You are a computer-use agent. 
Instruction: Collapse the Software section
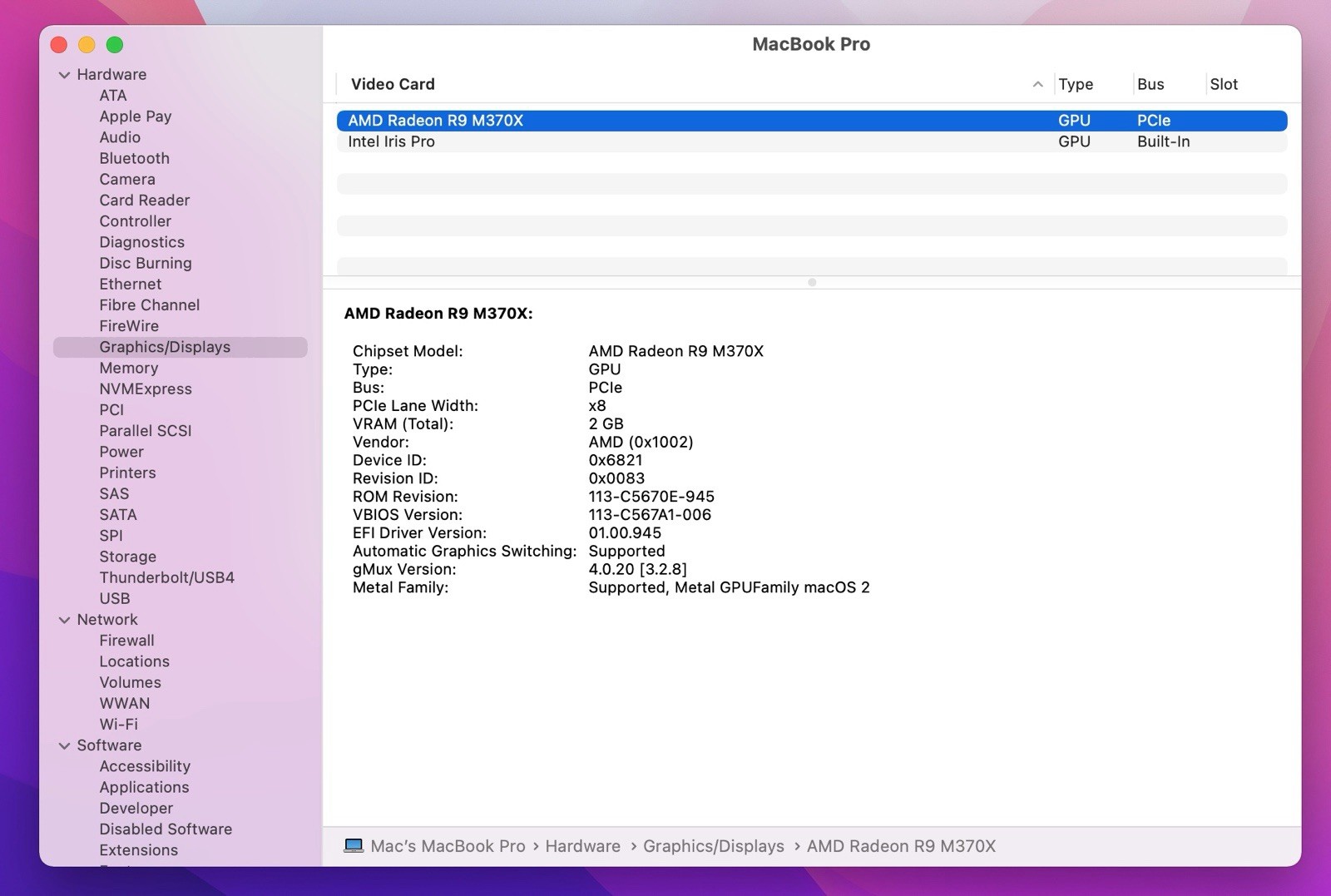pyautogui.click(x=64, y=745)
